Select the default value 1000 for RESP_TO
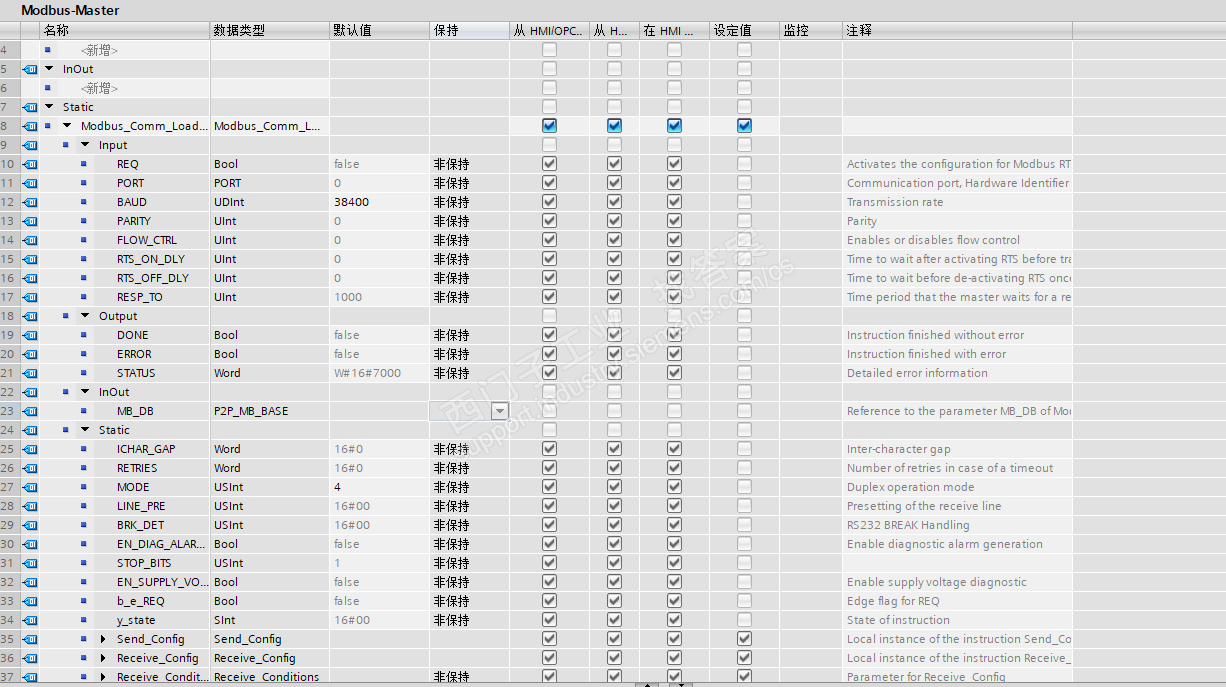This screenshot has height=687, width=1226. [379, 297]
